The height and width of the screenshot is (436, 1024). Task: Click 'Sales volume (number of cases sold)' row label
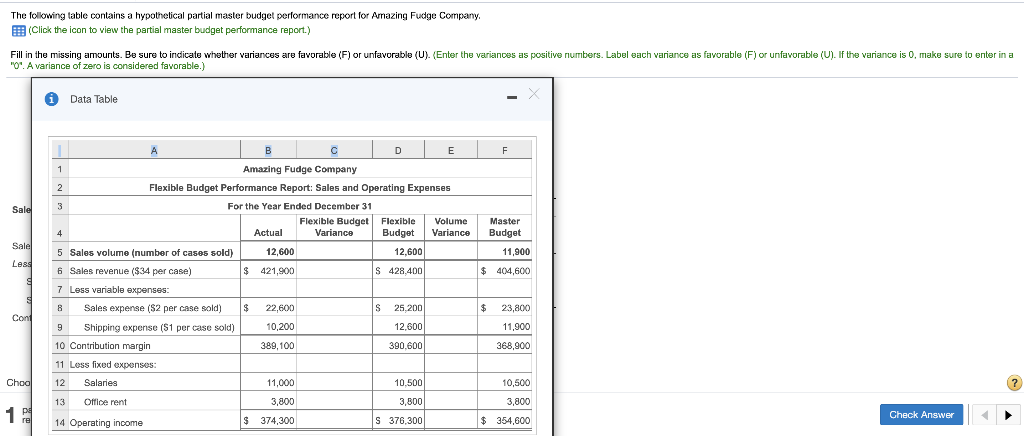click(x=152, y=253)
